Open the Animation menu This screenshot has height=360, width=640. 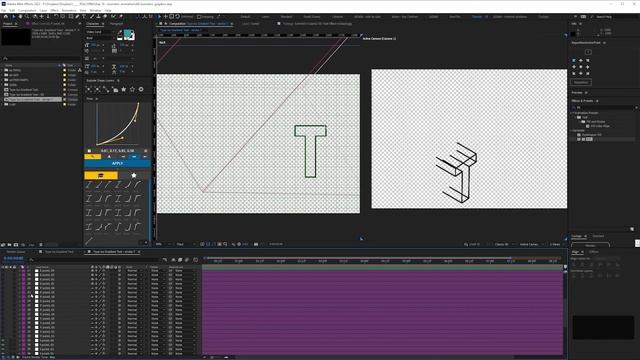click(69, 10)
